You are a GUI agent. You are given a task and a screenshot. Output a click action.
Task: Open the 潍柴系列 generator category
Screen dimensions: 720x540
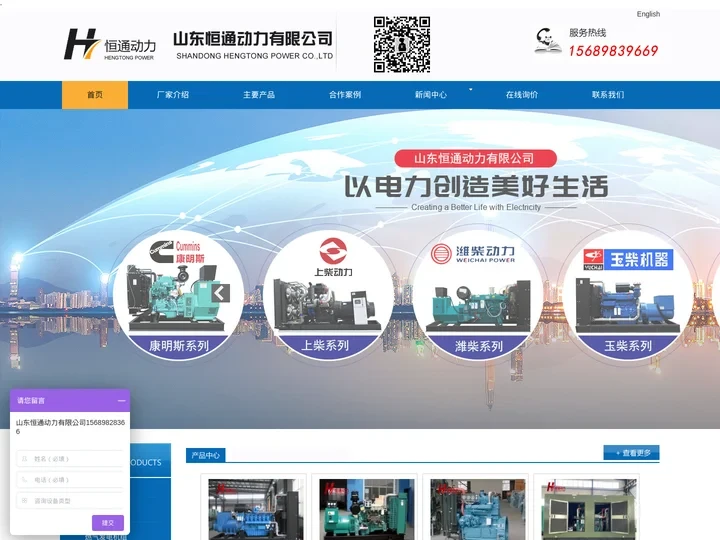coord(479,346)
